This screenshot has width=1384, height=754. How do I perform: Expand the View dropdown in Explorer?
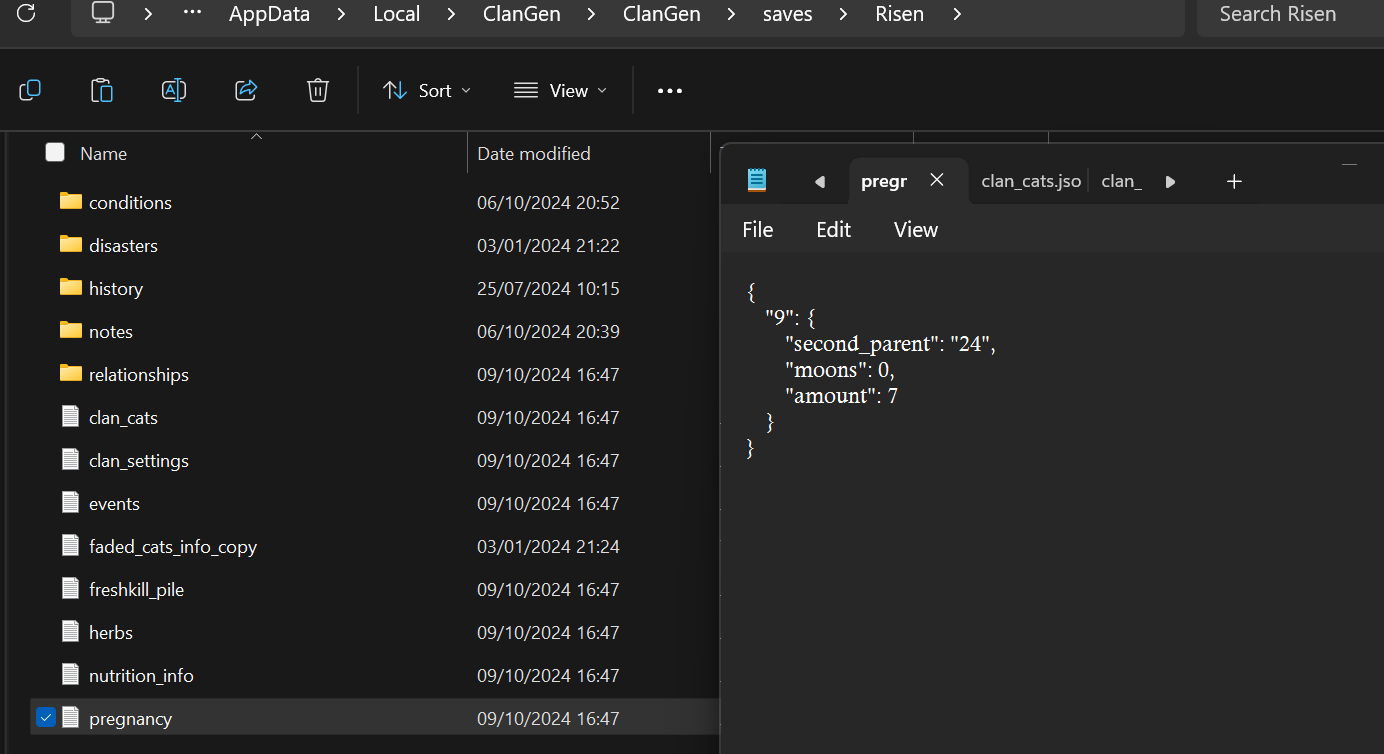coord(560,91)
